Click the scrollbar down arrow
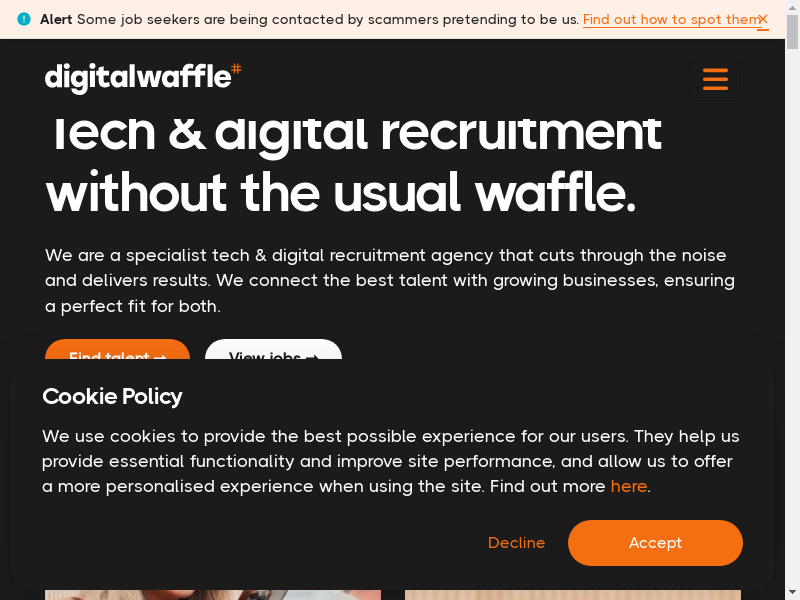This screenshot has height=600, width=800. click(793, 593)
